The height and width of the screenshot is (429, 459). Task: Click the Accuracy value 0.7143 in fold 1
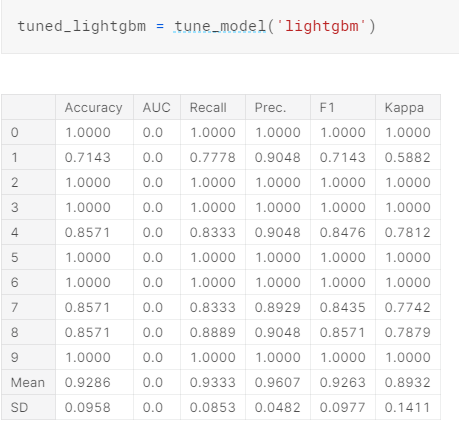coord(88,157)
